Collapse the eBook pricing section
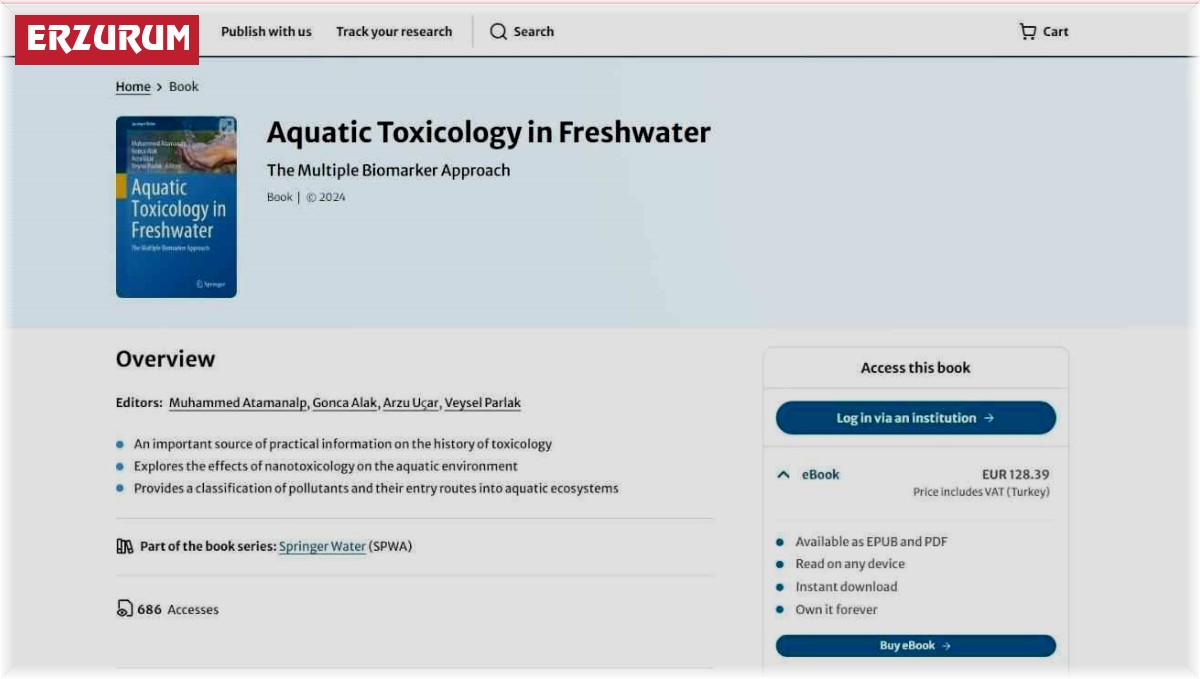Image resolution: width=1200 pixels, height=679 pixels. (782, 475)
